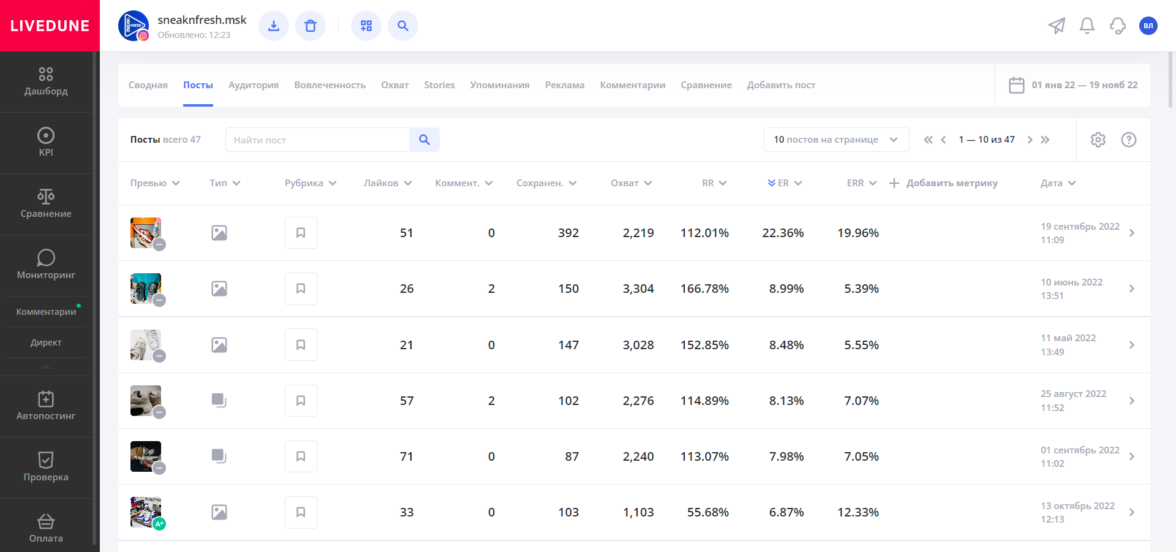Open the notifications bell icon

click(x=1087, y=26)
